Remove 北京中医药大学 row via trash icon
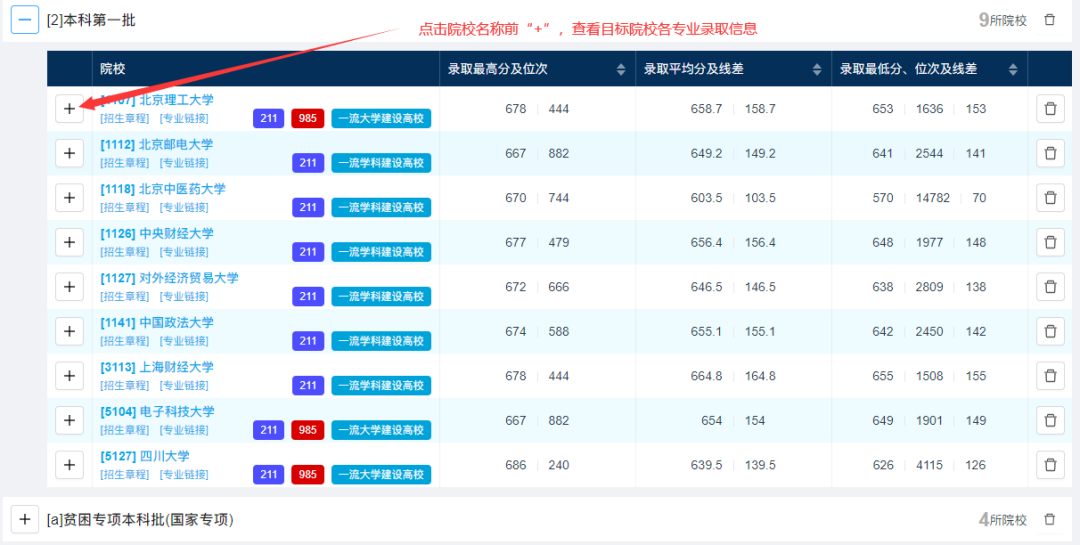Viewport: 1080px width, 545px height. coord(1050,198)
